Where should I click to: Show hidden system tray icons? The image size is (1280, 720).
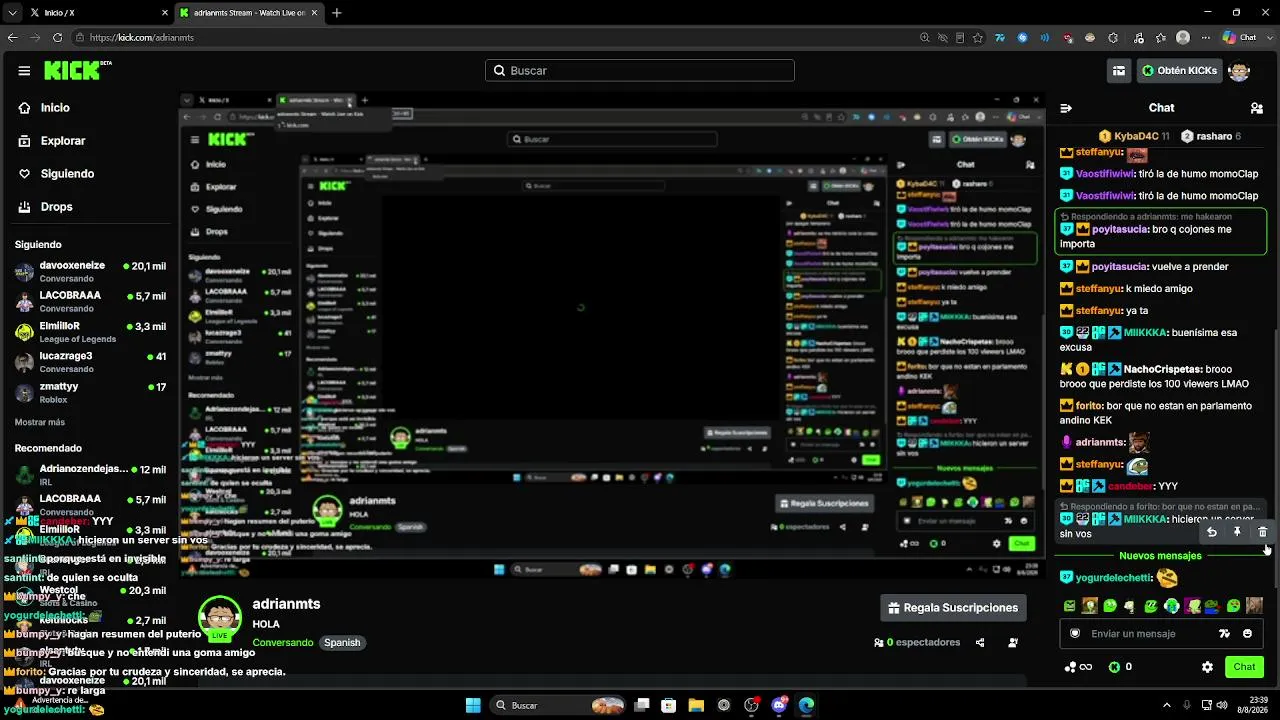[x=1166, y=706]
